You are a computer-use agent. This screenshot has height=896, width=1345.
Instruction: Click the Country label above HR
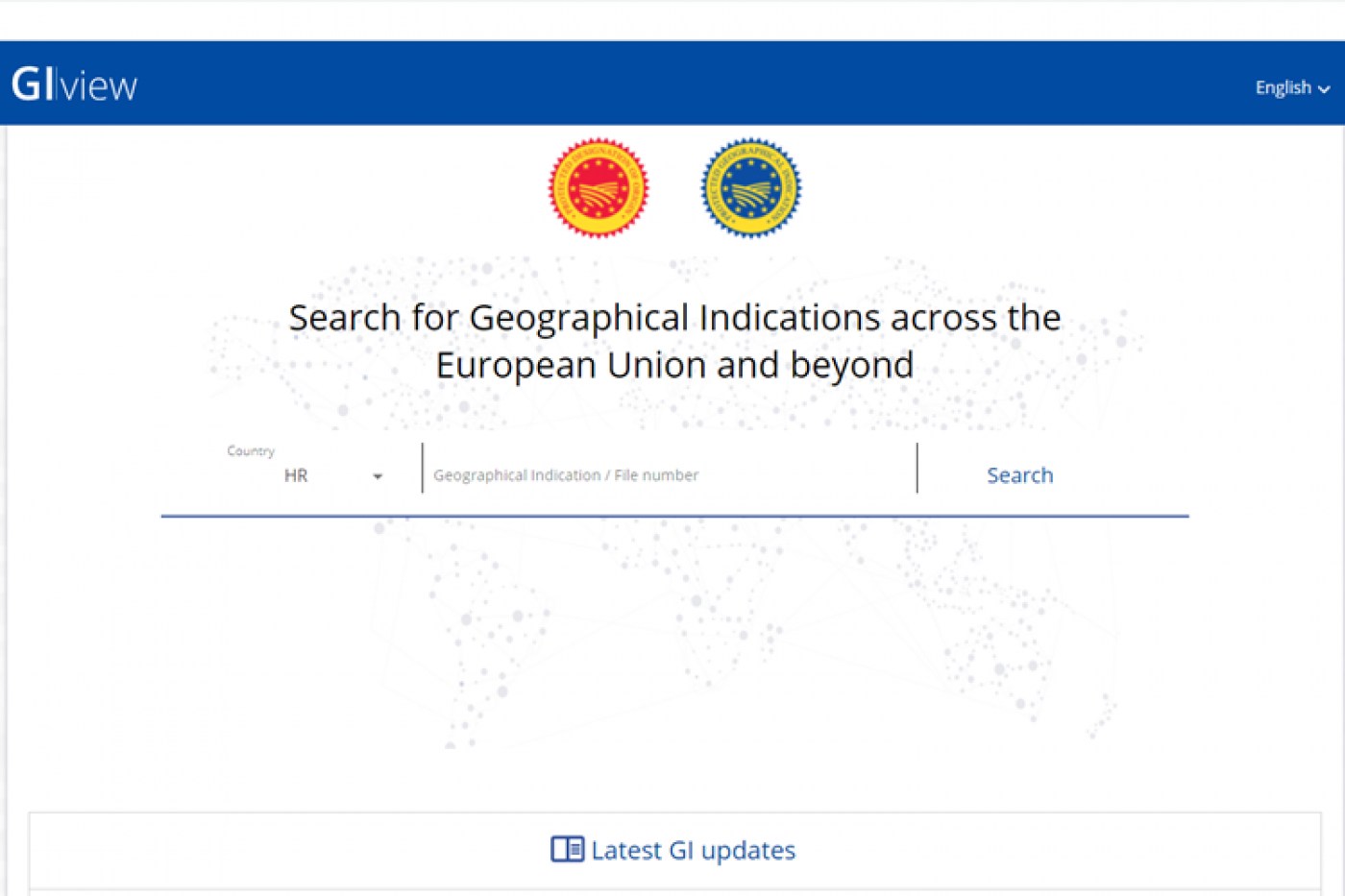point(251,450)
